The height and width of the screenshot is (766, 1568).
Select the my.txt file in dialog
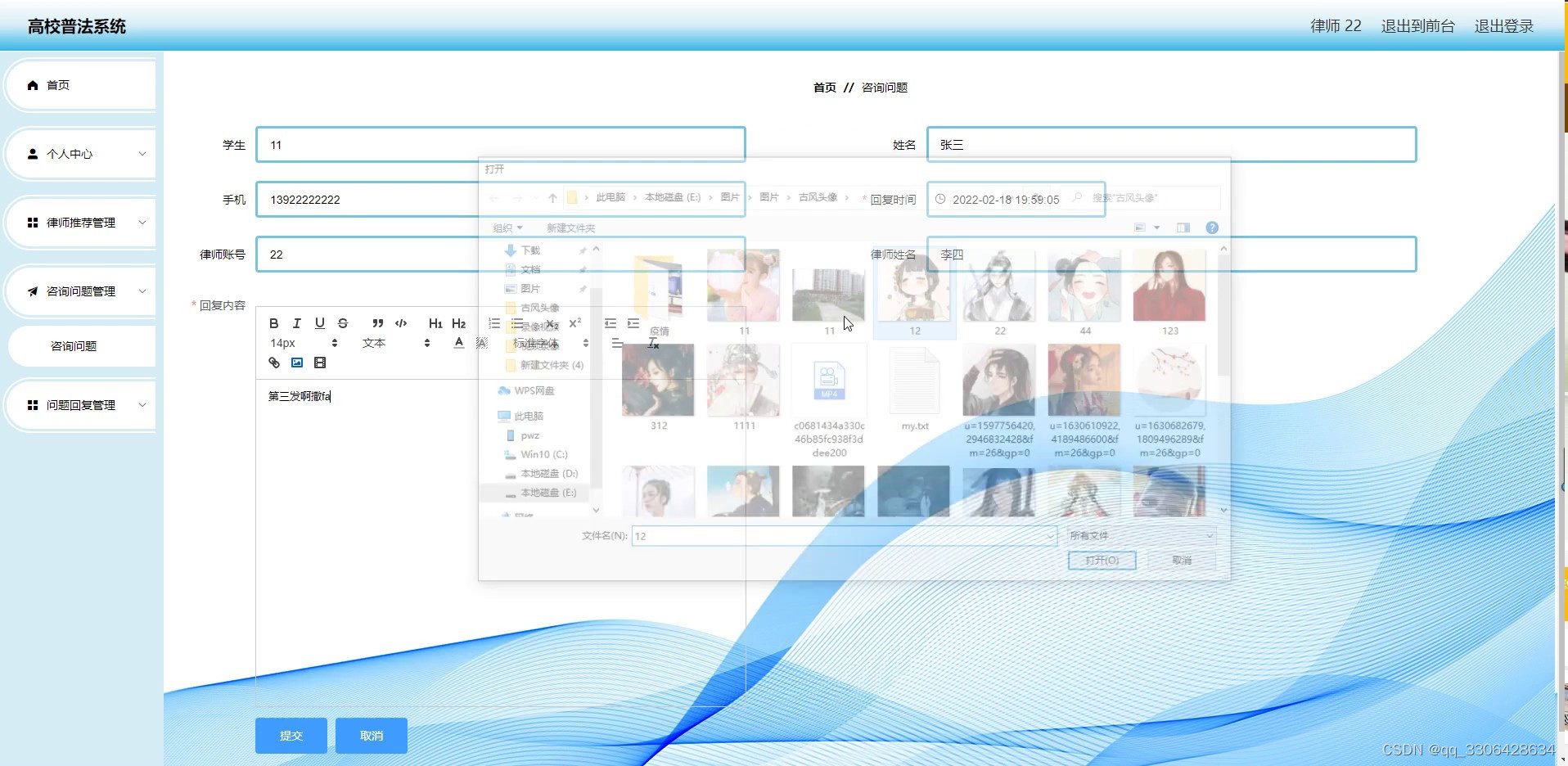click(914, 387)
